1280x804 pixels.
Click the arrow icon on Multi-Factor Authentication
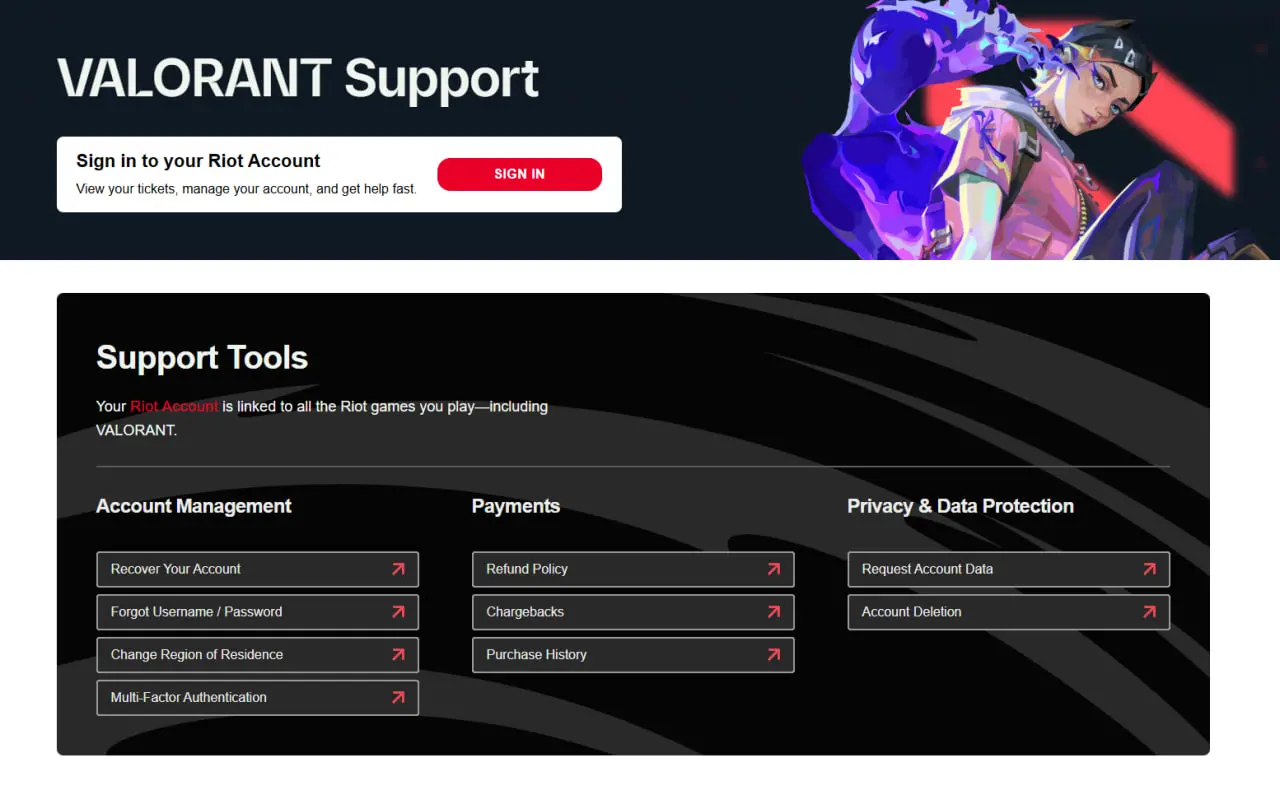pos(398,698)
